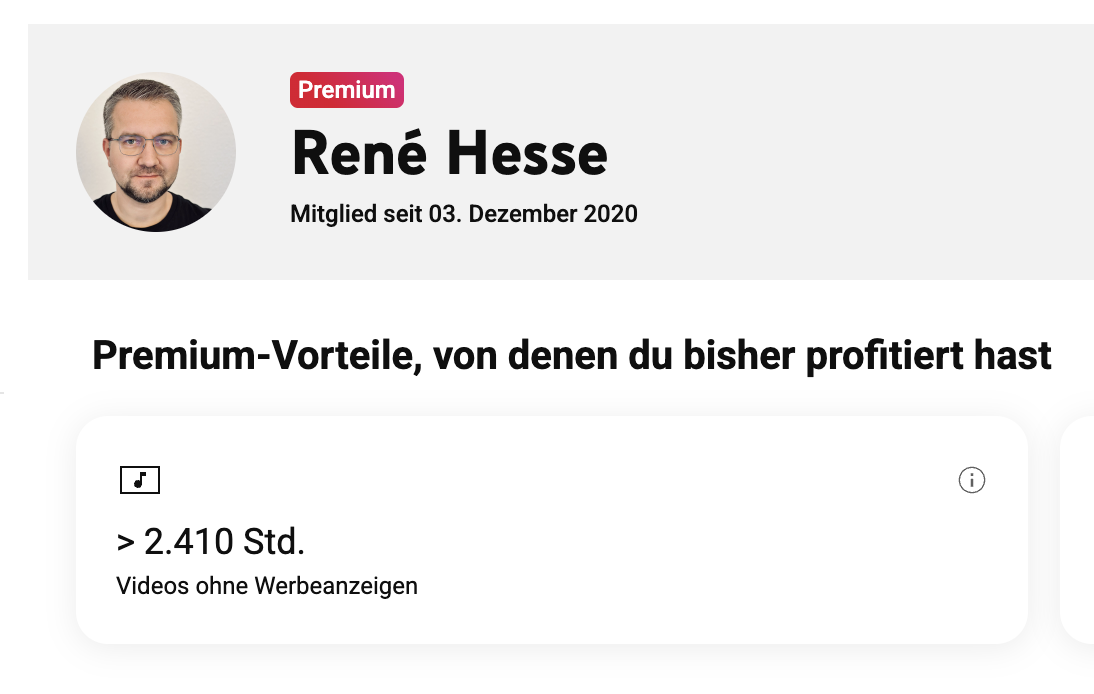Open René Hesse's round profile picture
Viewport: 1094px width, 694px height.
point(156,152)
